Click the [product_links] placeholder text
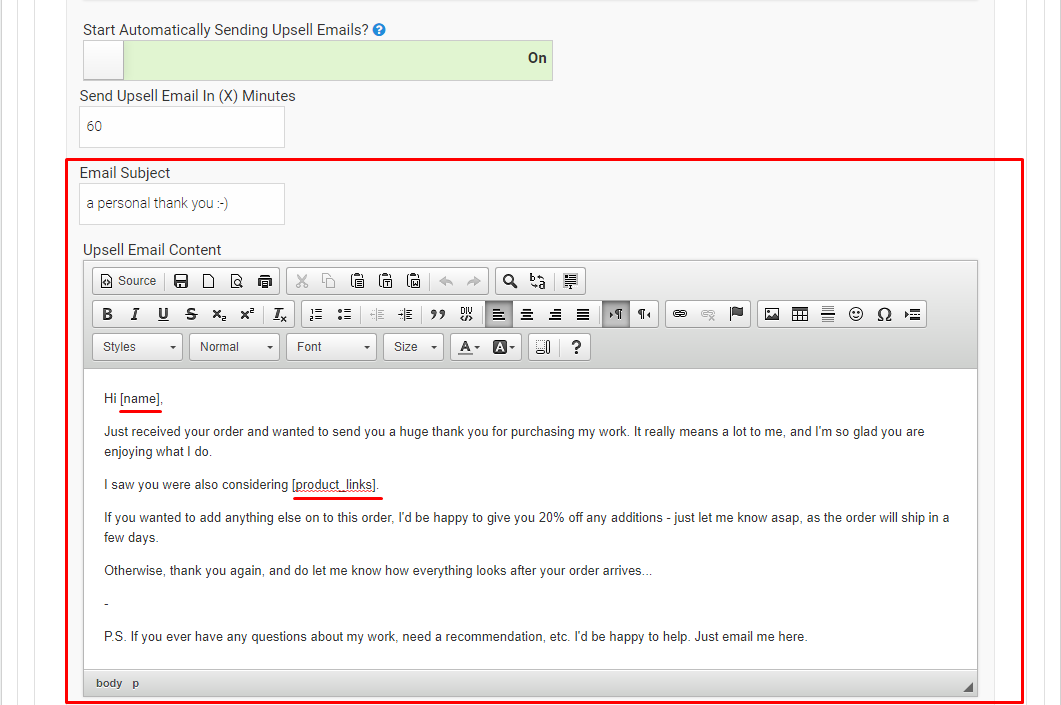This screenshot has height=705, width=1061. (335, 484)
